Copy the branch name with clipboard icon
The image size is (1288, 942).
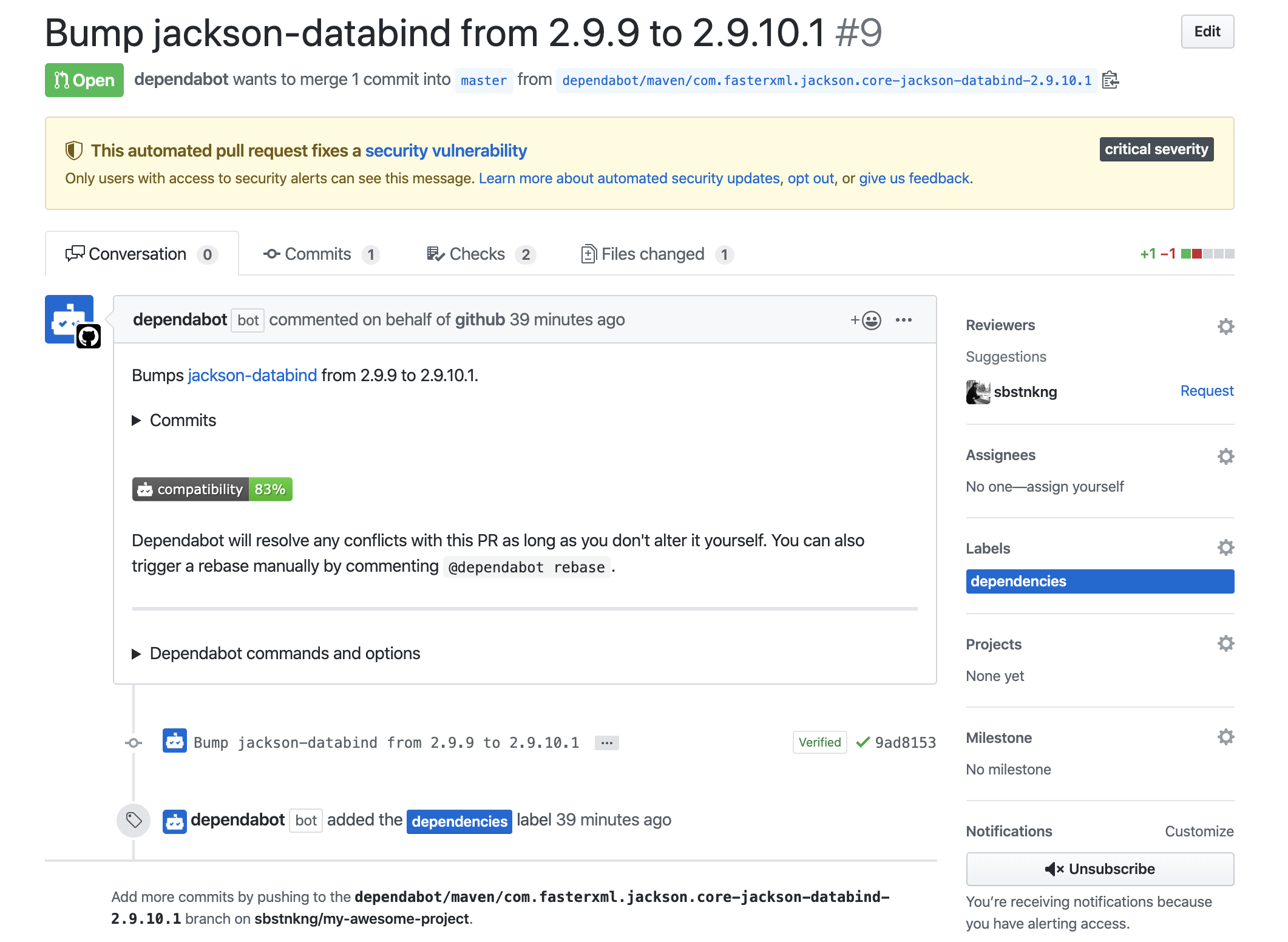point(1110,80)
